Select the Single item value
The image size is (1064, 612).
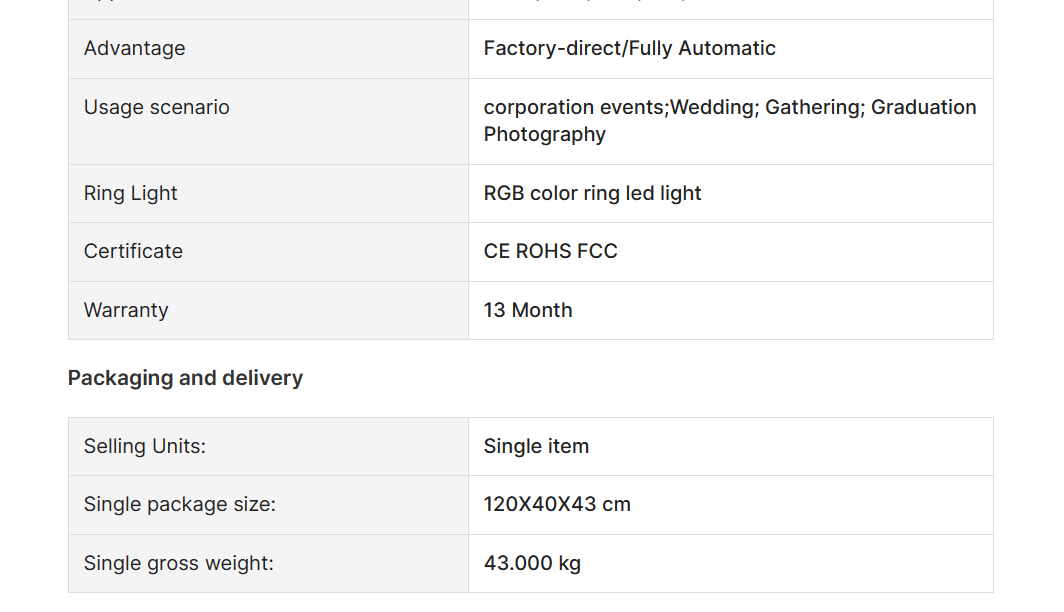point(536,446)
